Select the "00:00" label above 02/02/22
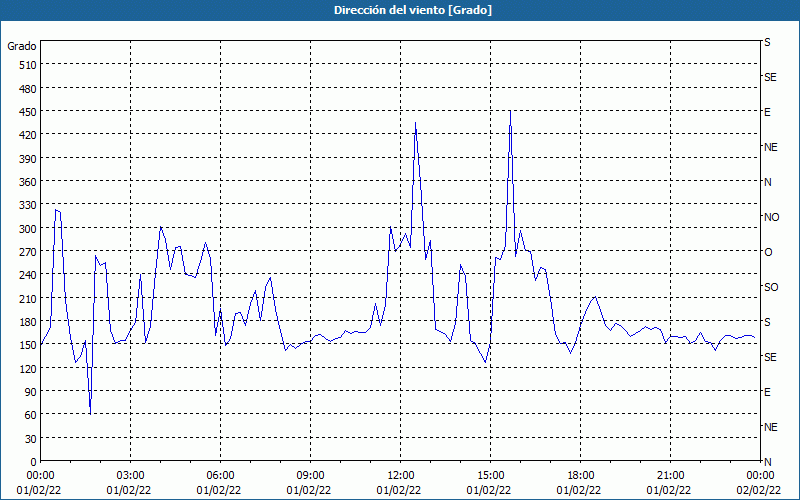The width and height of the screenshot is (800, 500). click(x=760, y=476)
